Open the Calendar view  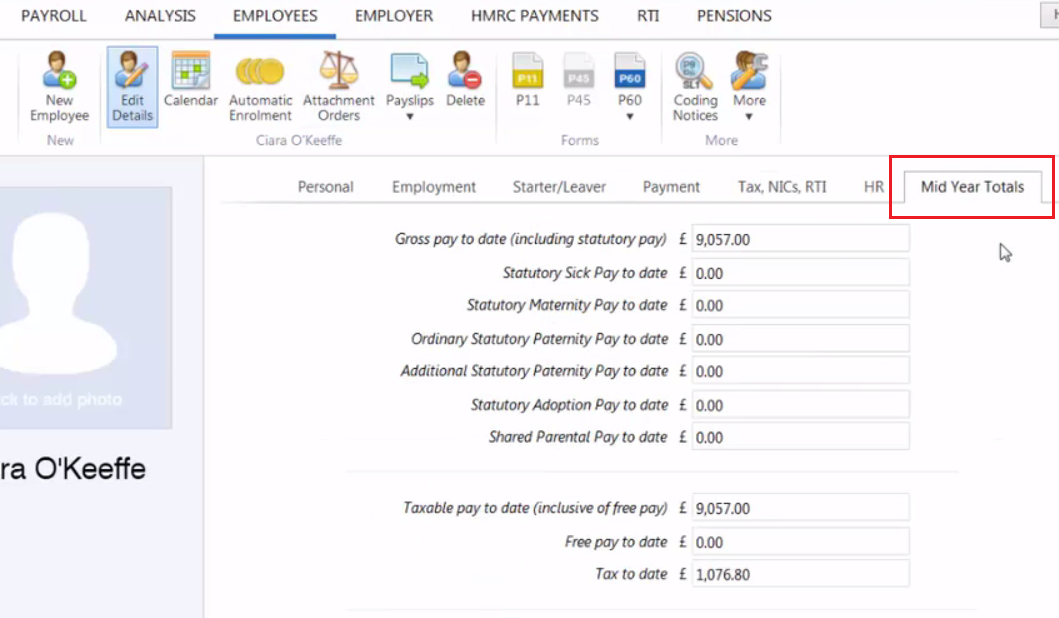190,80
